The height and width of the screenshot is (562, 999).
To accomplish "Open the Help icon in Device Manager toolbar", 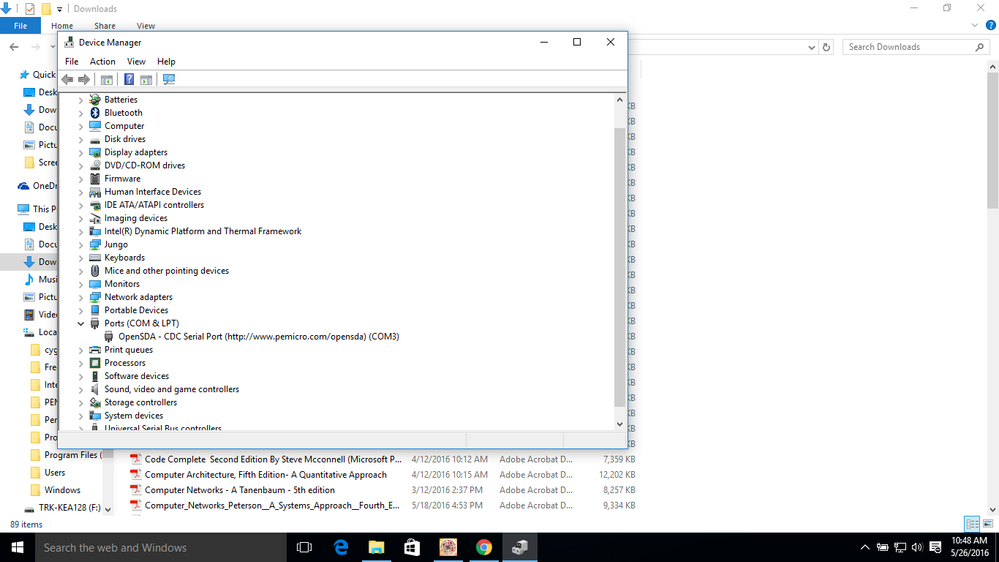I will [x=129, y=80].
